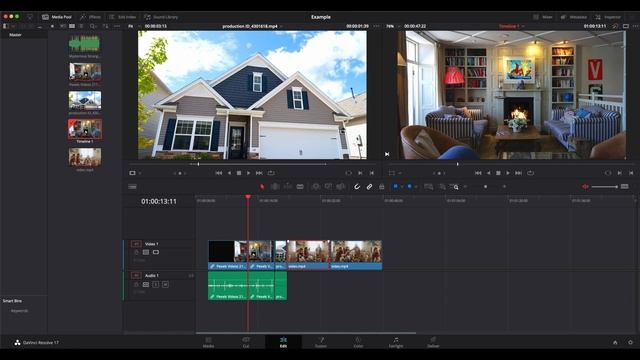Select the house exterior clip thumbnail in media pool
The image size is (640, 360).
[x=85, y=100]
